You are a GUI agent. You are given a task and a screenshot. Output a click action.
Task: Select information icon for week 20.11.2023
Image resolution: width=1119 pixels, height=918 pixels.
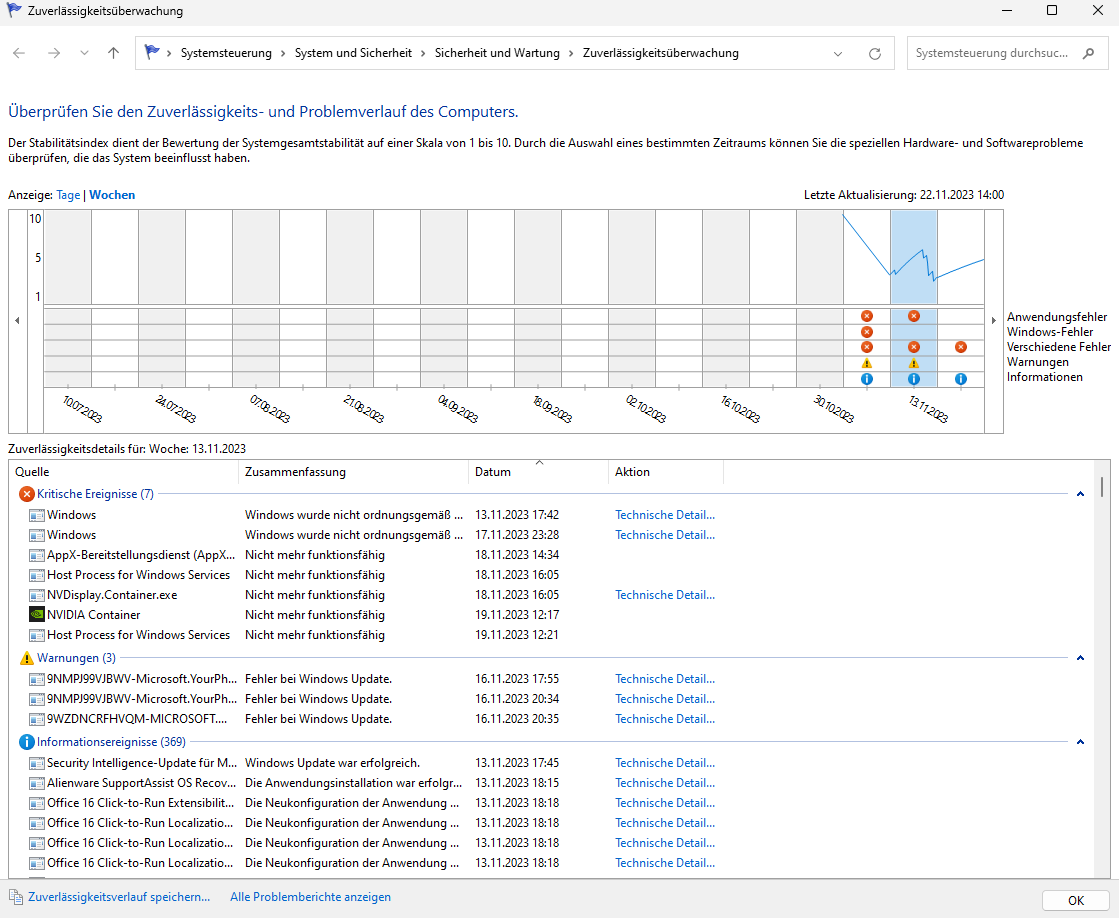961,379
